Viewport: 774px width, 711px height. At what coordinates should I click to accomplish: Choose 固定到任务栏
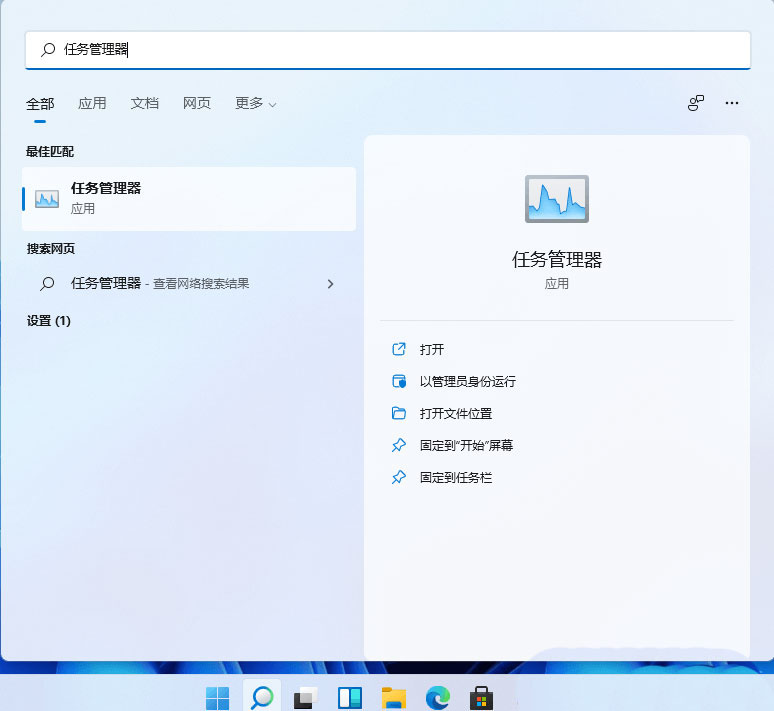[456, 477]
